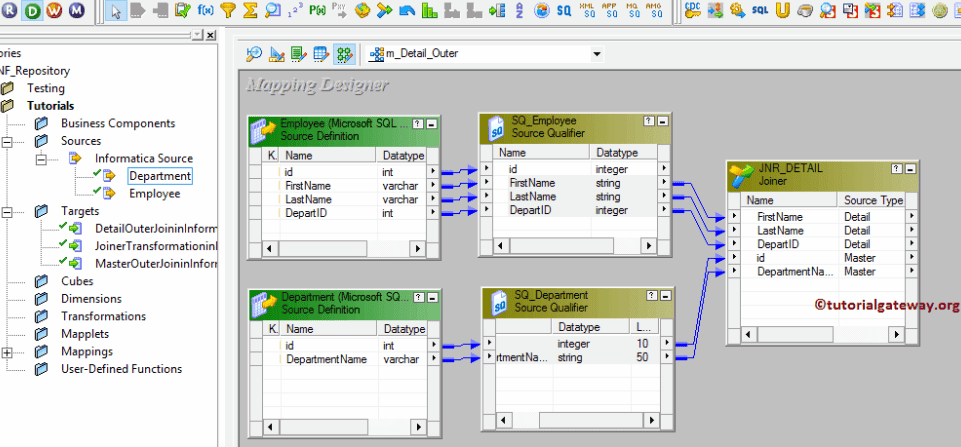The height and width of the screenshot is (447, 961).
Task: Select the Department source
Action: pyautogui.click(x=160, y=176)
